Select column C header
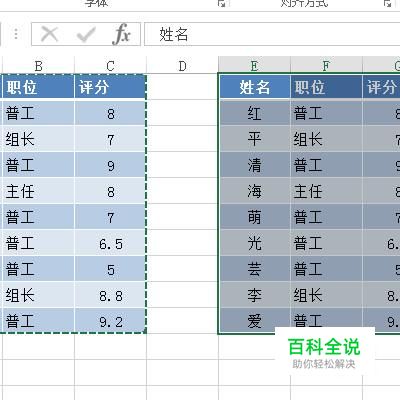The height and width of the screenshot is (400, 400). [x=110, y=66]
